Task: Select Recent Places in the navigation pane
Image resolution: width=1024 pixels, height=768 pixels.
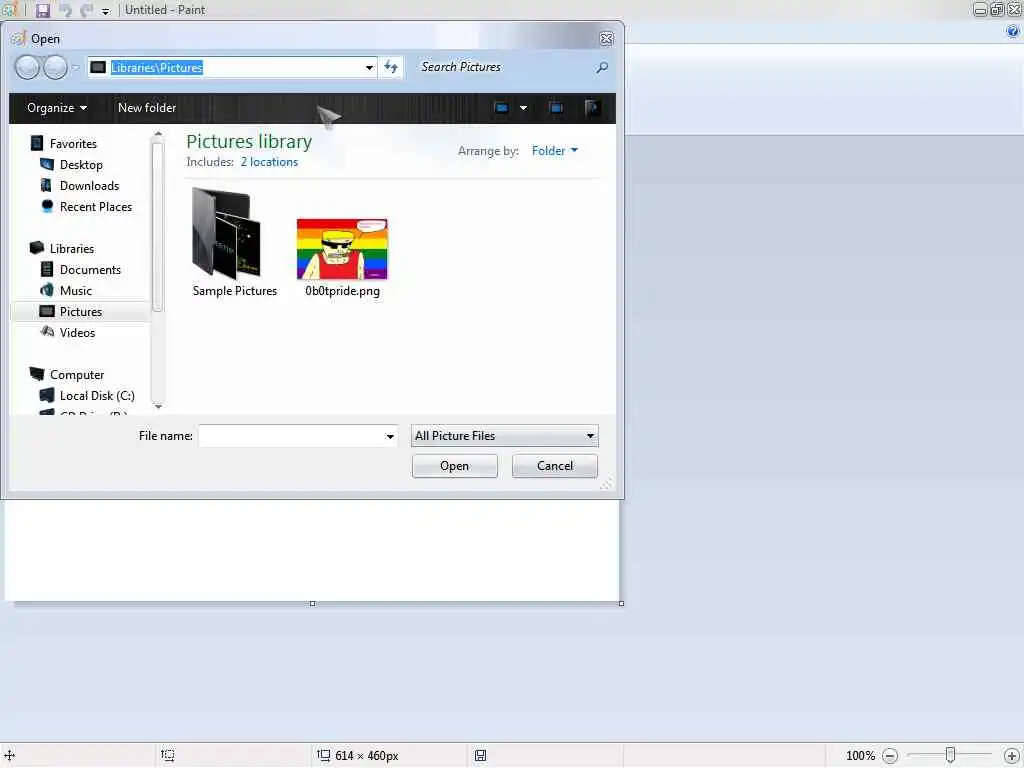Action: tap(96, 206)
